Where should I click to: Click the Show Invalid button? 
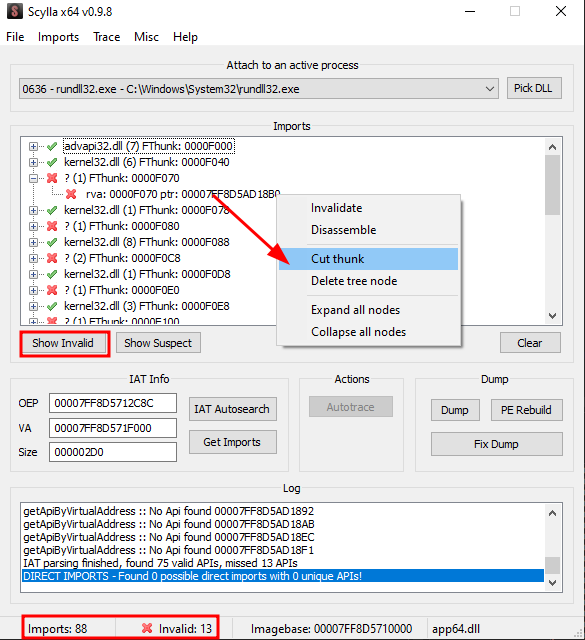(63, 343)
